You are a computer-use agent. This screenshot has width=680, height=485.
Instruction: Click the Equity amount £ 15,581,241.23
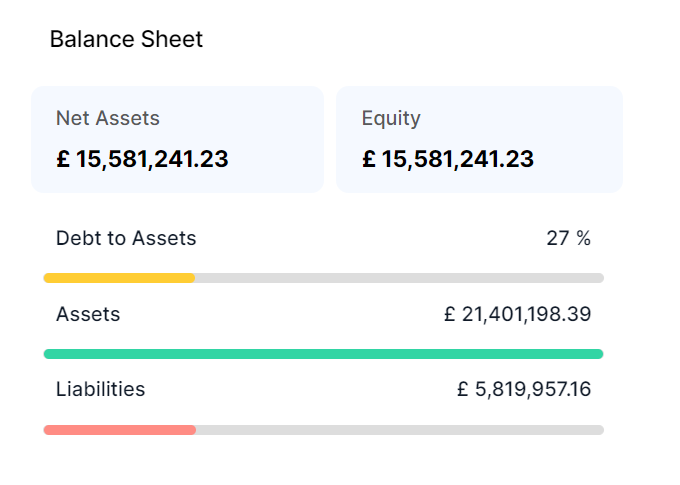pyautogui.click(x=447, y=159)
